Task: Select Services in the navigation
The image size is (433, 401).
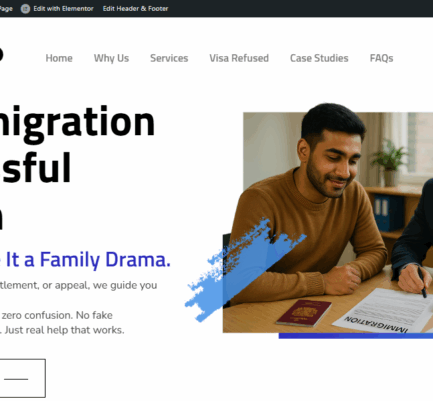Action: (169, 58)
